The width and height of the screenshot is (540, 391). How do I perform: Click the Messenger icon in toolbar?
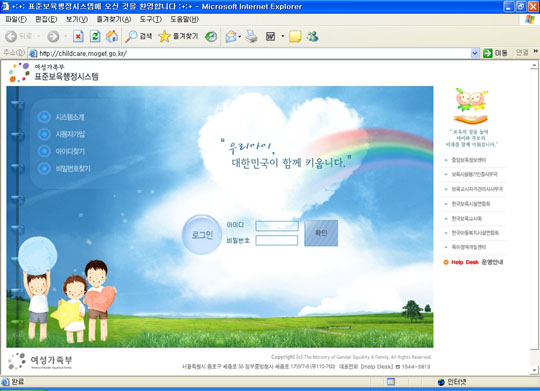click(313, 36)
